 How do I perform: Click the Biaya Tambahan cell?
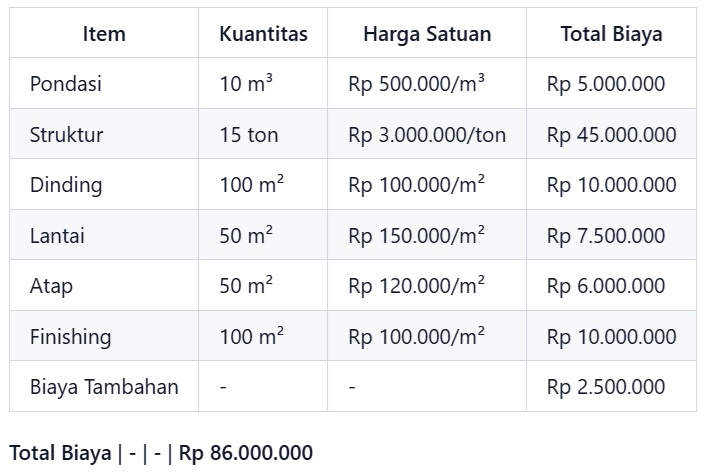pyautogui.click(x=104, y=387)
